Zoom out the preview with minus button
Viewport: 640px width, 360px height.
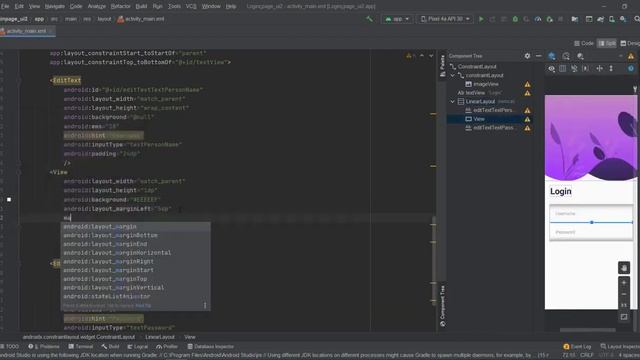coord(624,294)
